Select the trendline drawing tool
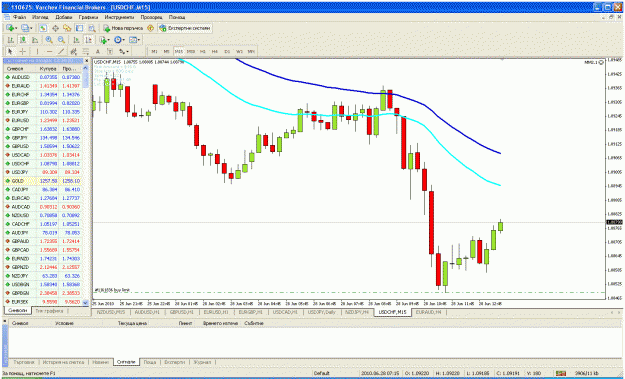Image resolution: width=625 pixels, height=379 pixels. [61, 51]
